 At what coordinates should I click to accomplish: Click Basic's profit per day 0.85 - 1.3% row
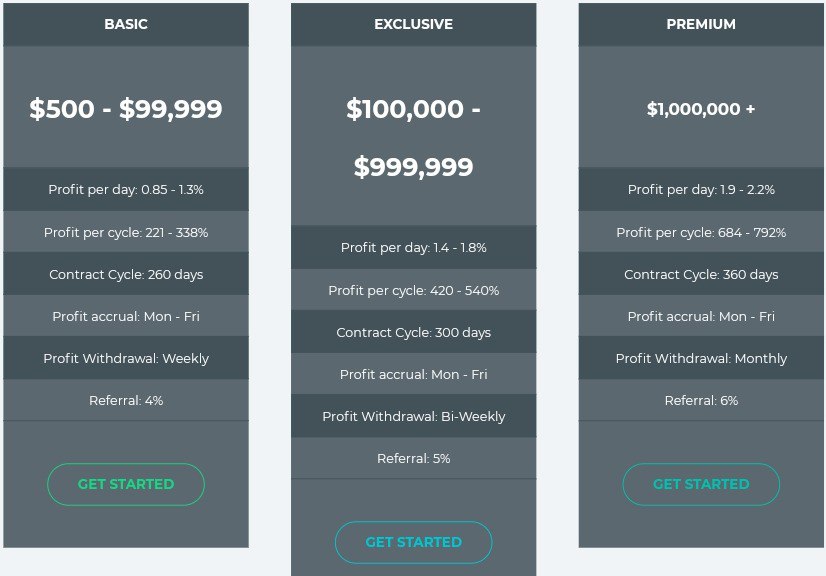[x=126, y=189]
